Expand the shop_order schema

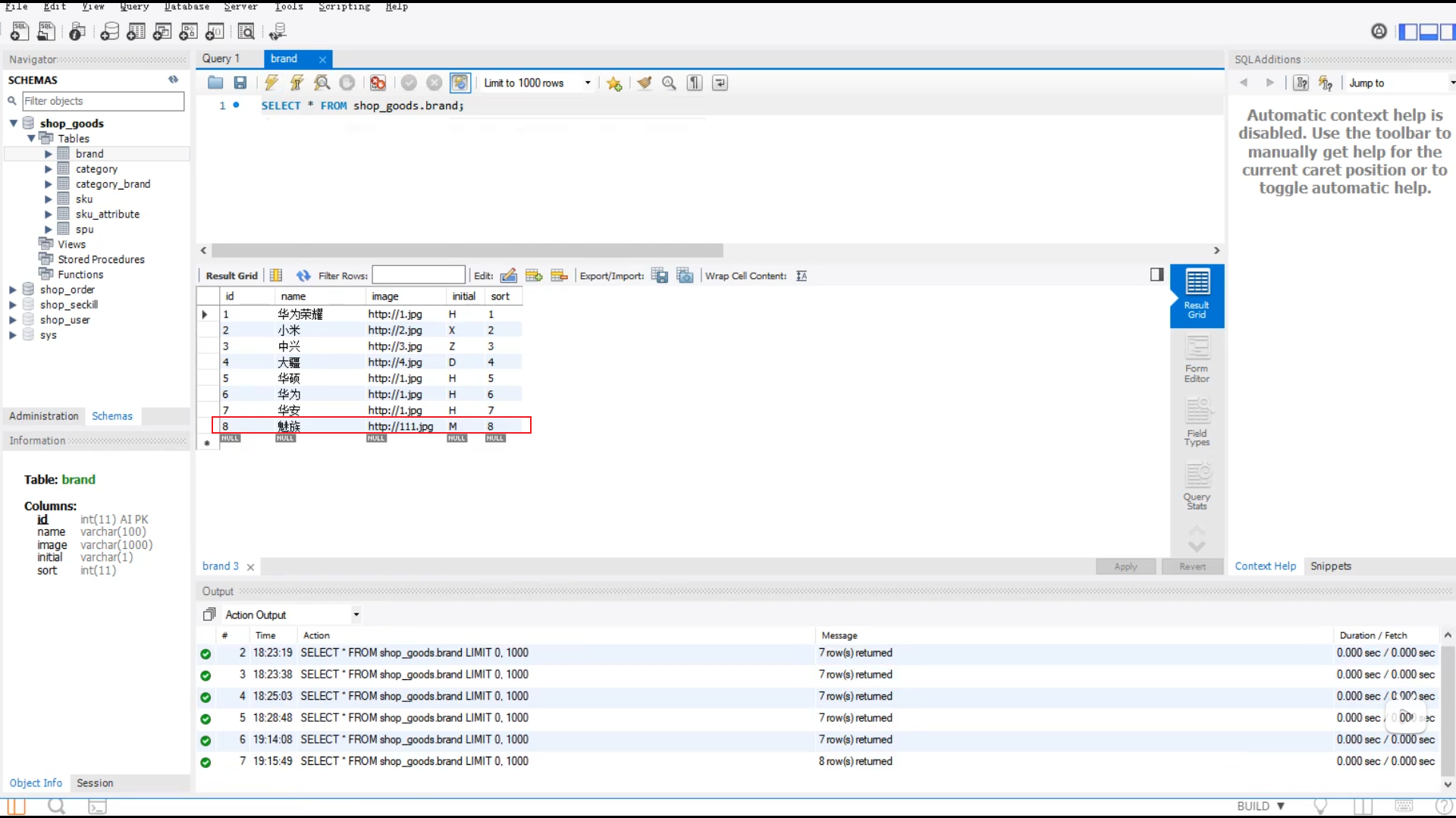click(x=13, y=290)
